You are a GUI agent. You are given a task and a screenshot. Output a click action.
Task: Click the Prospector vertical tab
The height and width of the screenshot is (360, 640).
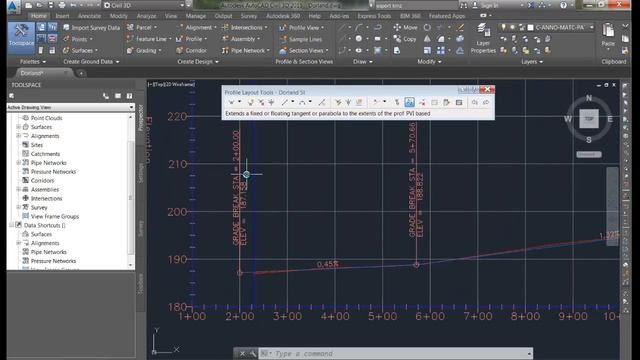[x=141, y=118]
